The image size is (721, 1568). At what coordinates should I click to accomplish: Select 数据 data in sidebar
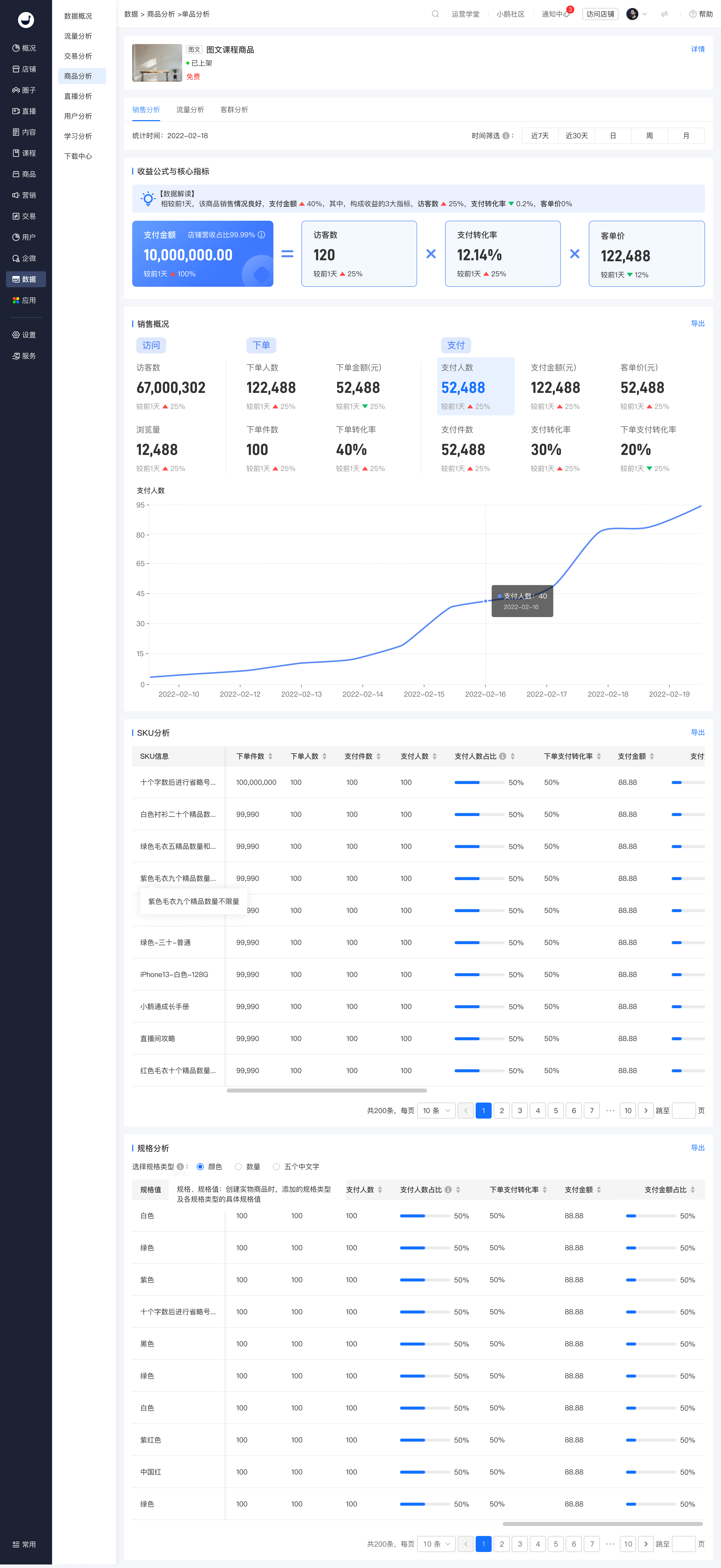(26, 279)
